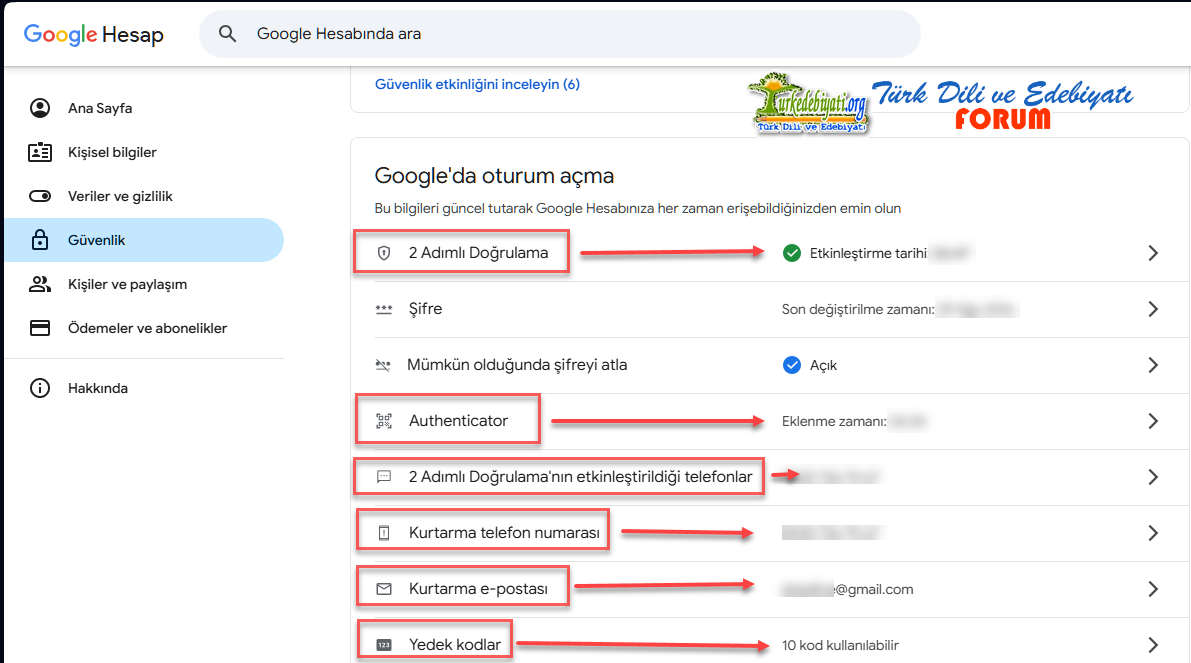This screenshot has width=1191, height=663.
Task: Click the Kişisel bilgiler ID card icon
Action: (40, 152)
